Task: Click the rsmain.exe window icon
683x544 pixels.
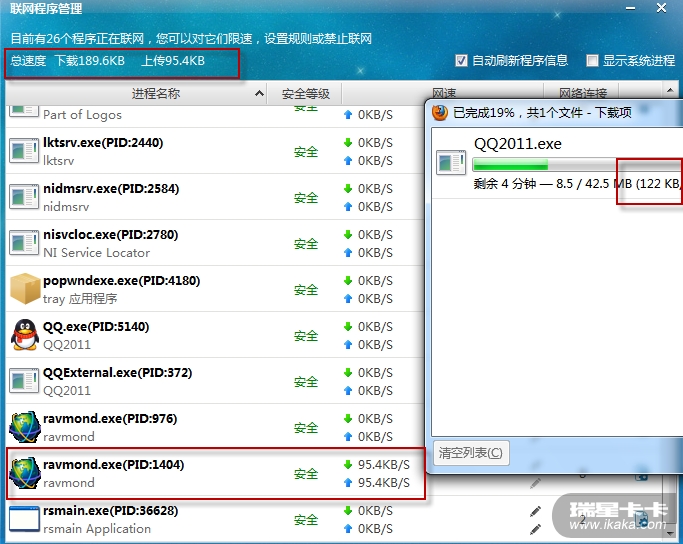Action: [x=24, y=518]
